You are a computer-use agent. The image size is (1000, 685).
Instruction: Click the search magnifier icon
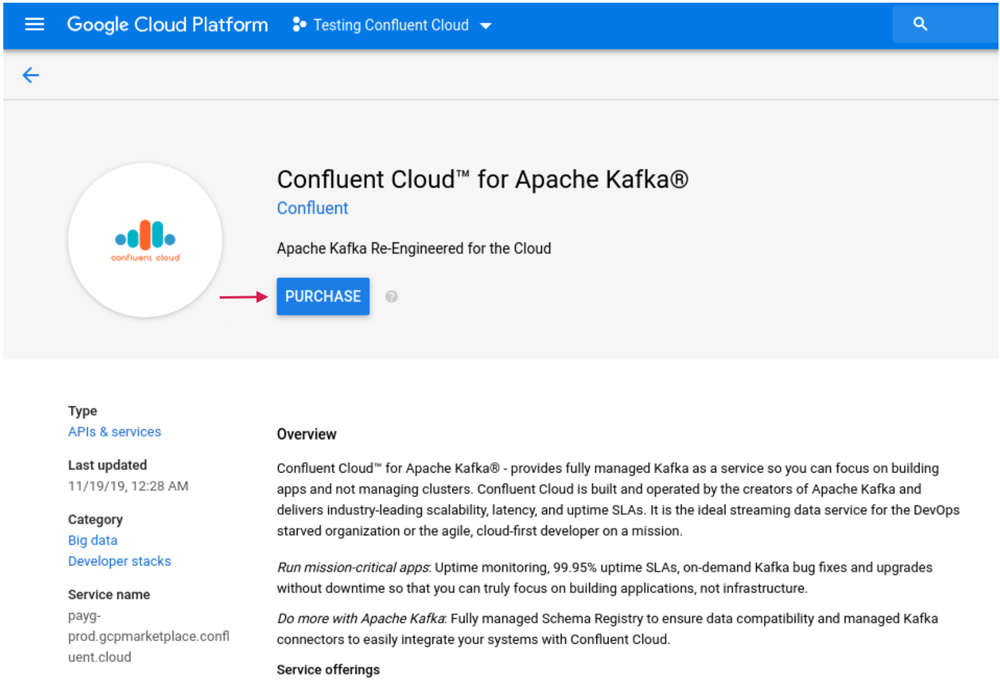920,24
